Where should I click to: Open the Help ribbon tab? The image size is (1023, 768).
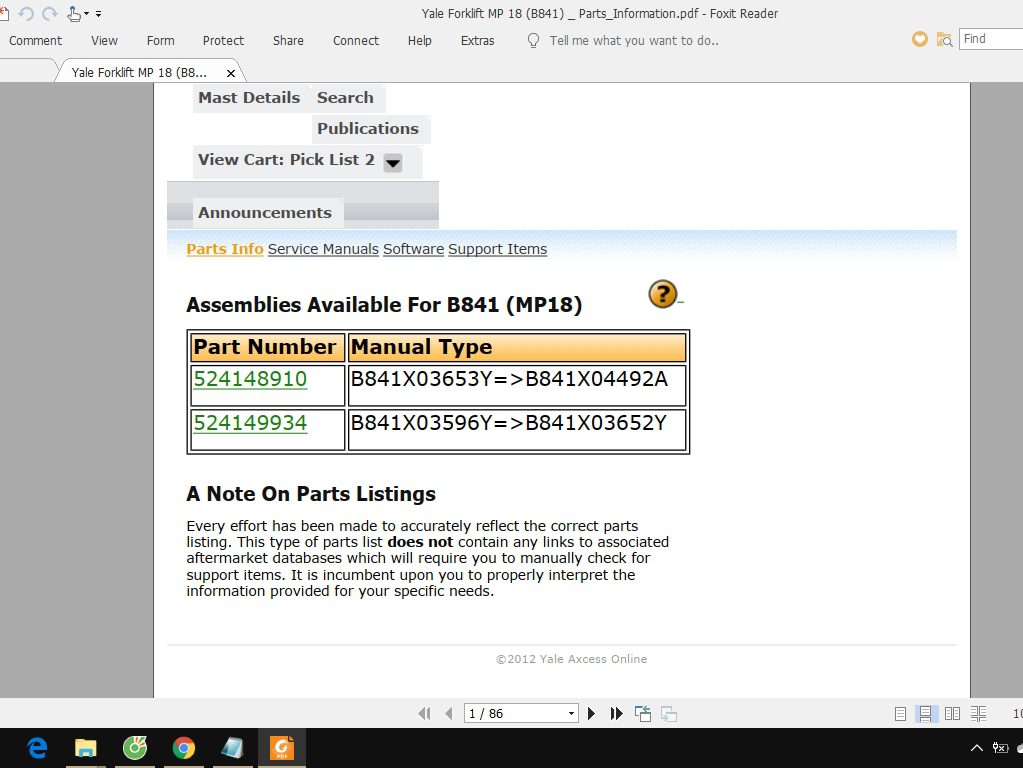pos(420,40)
